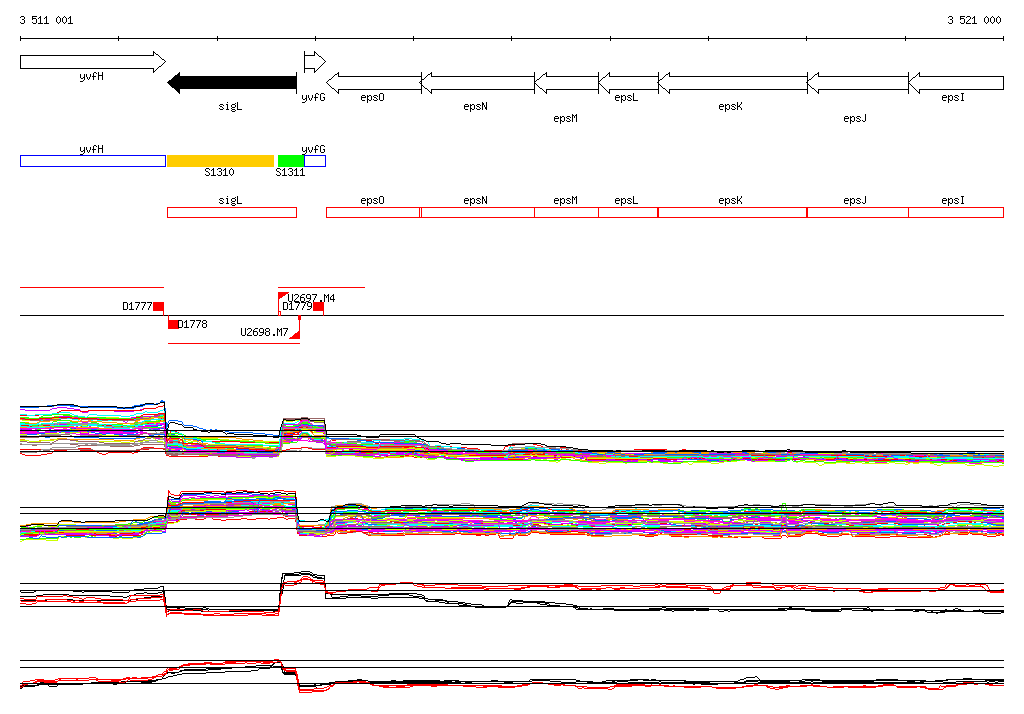This screenshot has width=1024, height=714.
Task: Click the epsN gene arrow
Action: [x=477, y=83]
